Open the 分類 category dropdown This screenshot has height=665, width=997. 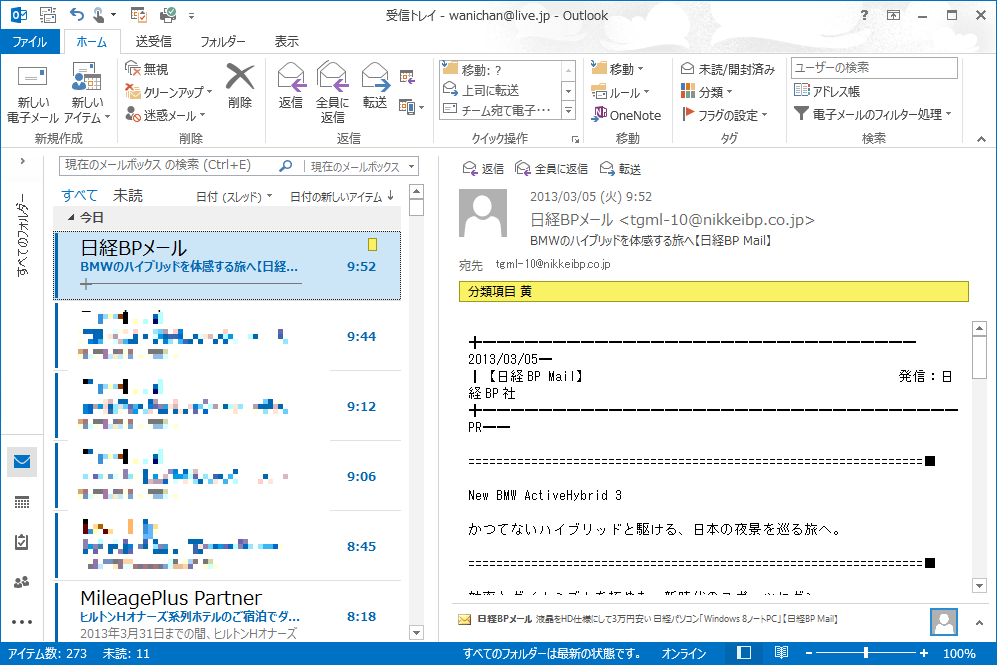coord(706,92)
